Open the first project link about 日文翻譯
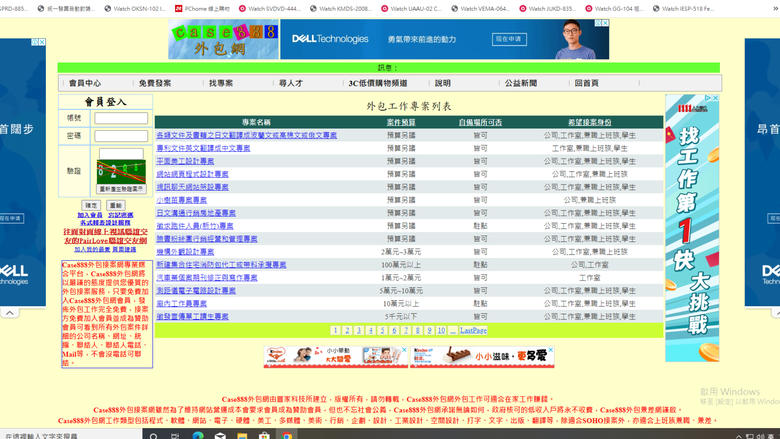This screenshot has width=780, height=439. pyautogui.click(x=246, y=135)
